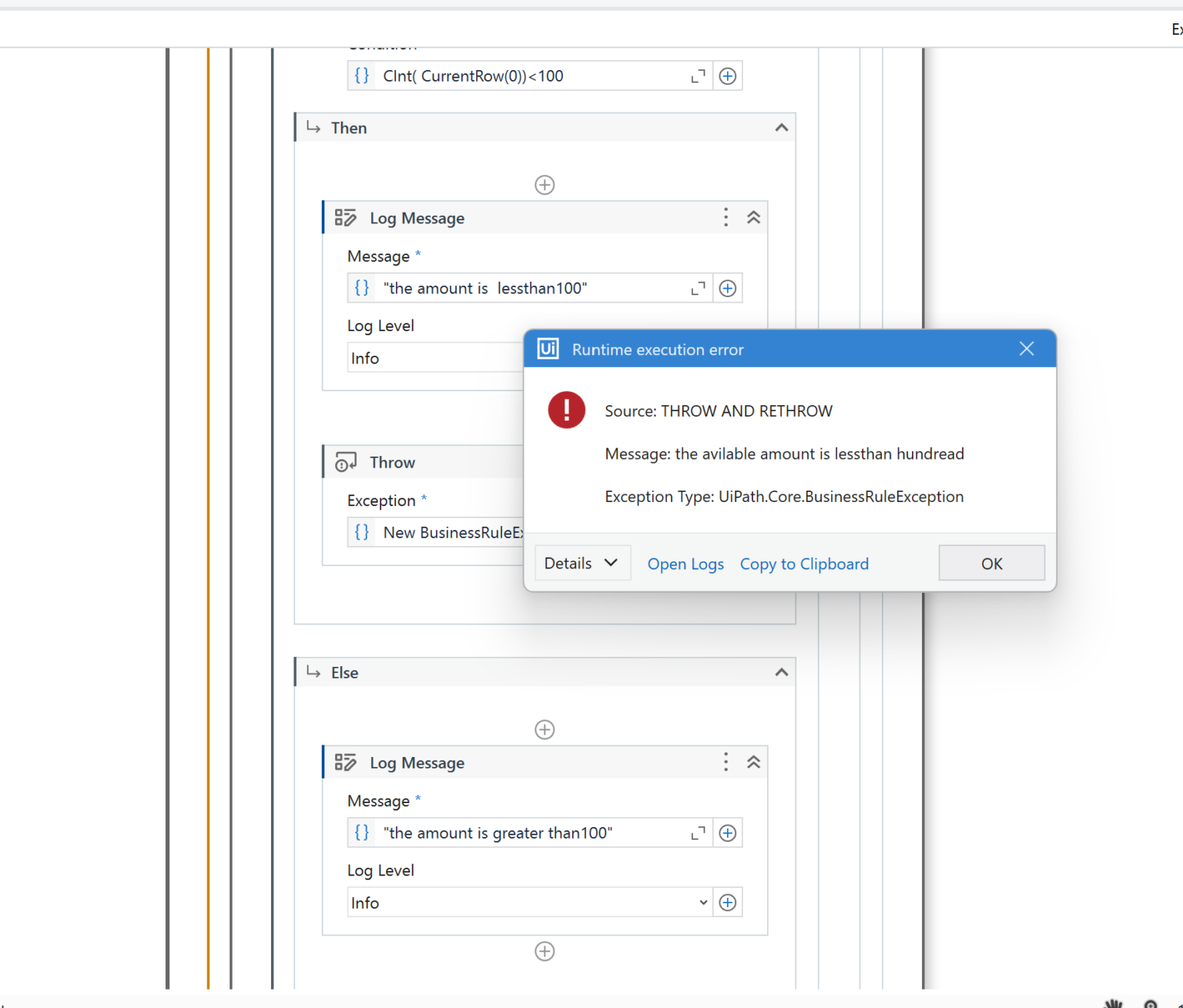The width and height of the screenshot is (1183, 1008).
Task: Collapse the Else branch section
Action: [781, 672]
